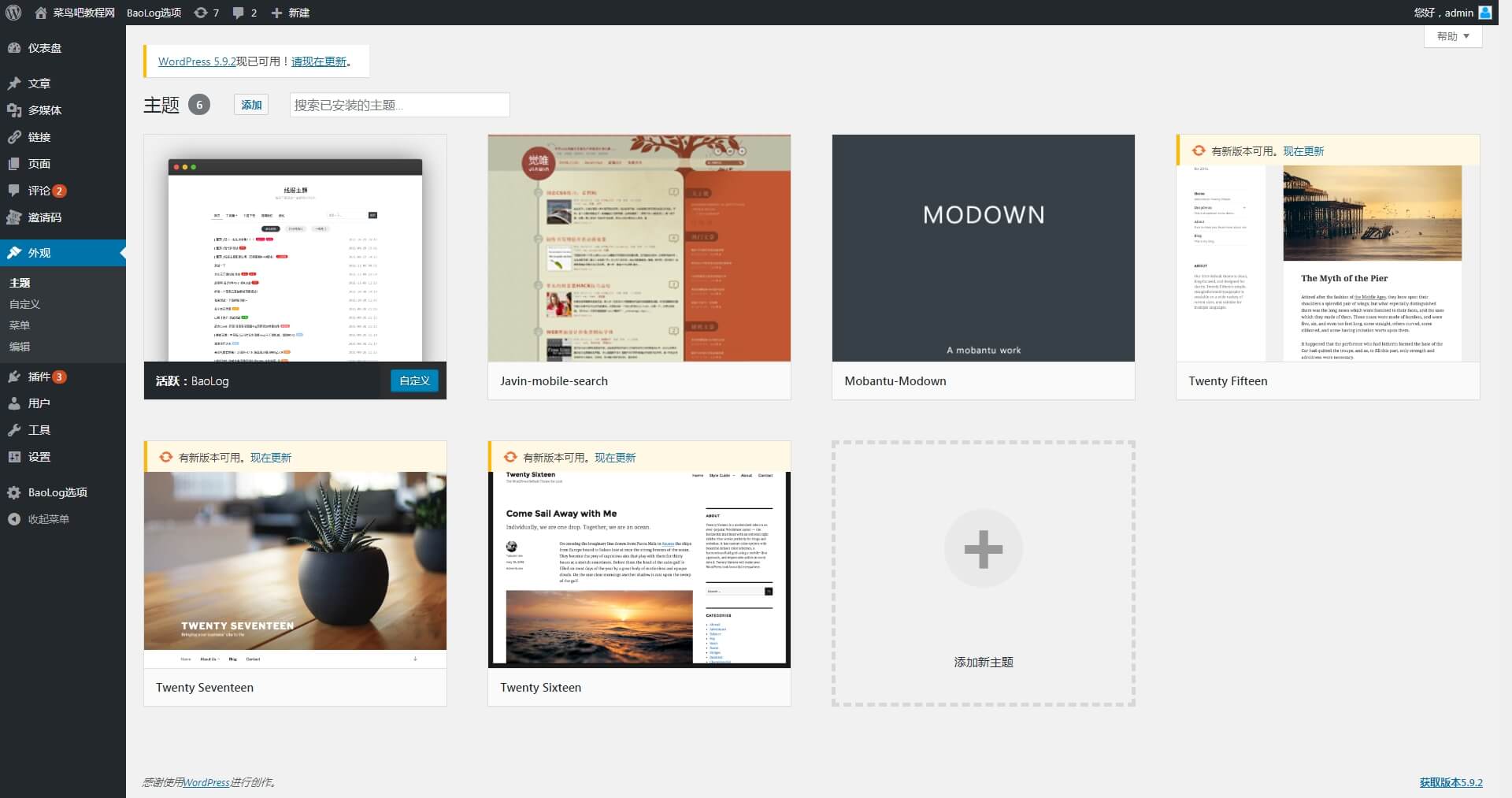The image size is (1512, 798).
Task: Click the 页面 pages icon
Action: pos(14,164)
